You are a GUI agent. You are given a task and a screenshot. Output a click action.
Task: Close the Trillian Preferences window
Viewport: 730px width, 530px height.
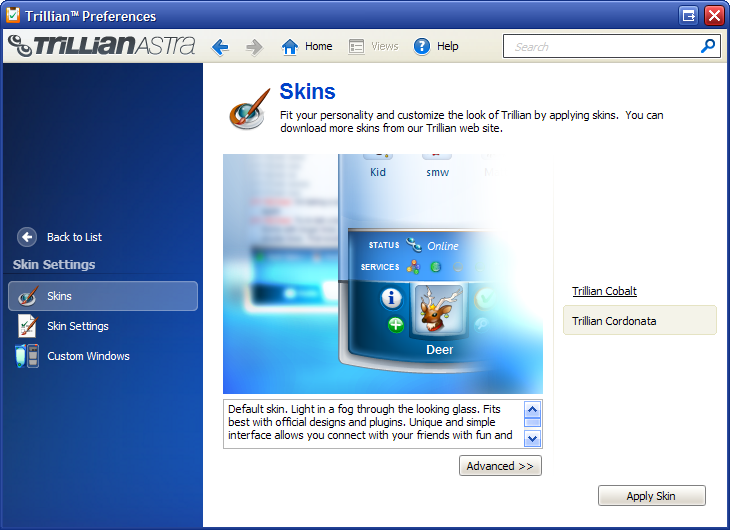pos(714,15)
